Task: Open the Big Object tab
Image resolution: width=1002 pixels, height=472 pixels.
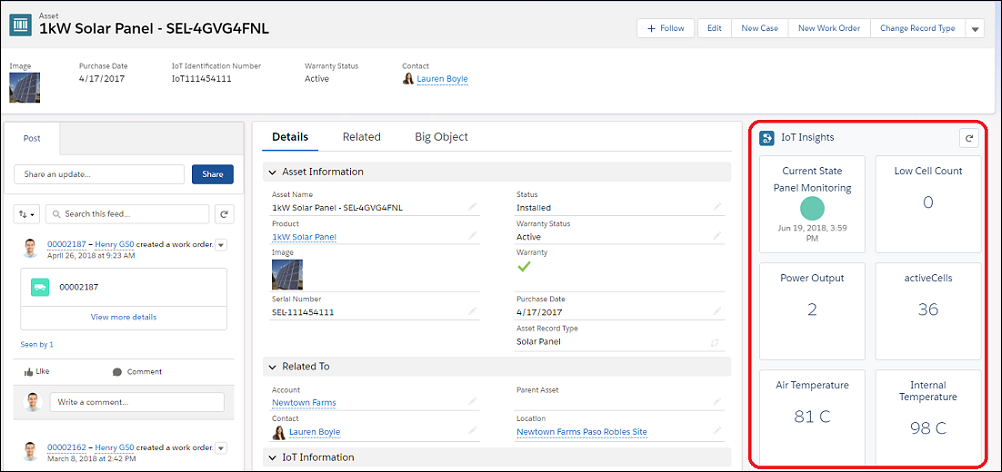Action: pyautogui.click(x=441, y=137)
